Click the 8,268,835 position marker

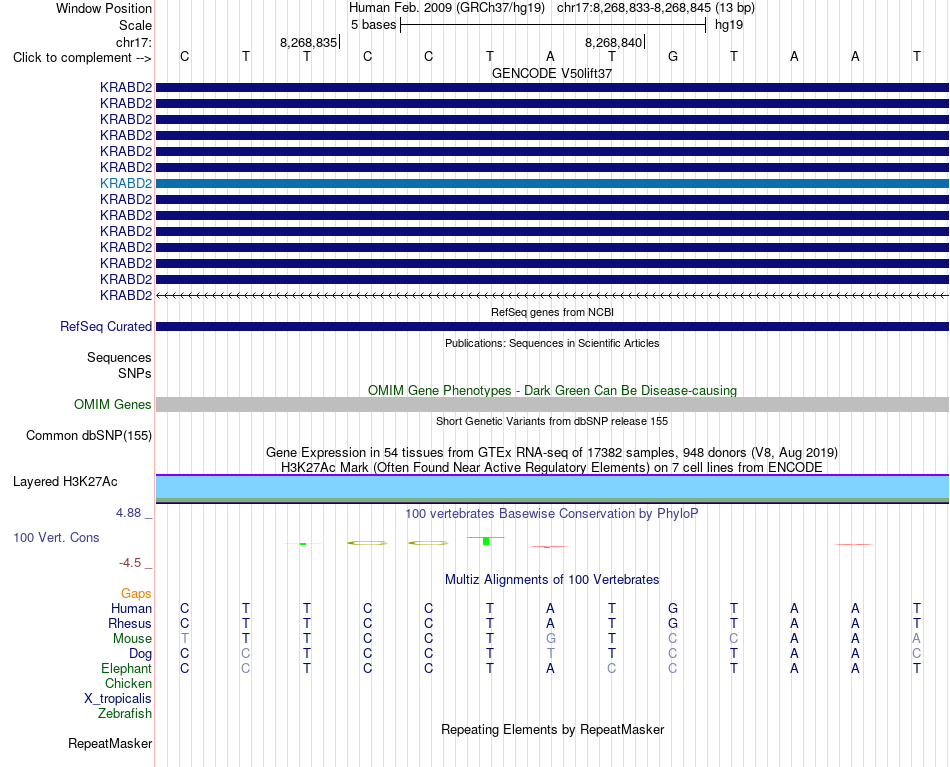[308, 42]
